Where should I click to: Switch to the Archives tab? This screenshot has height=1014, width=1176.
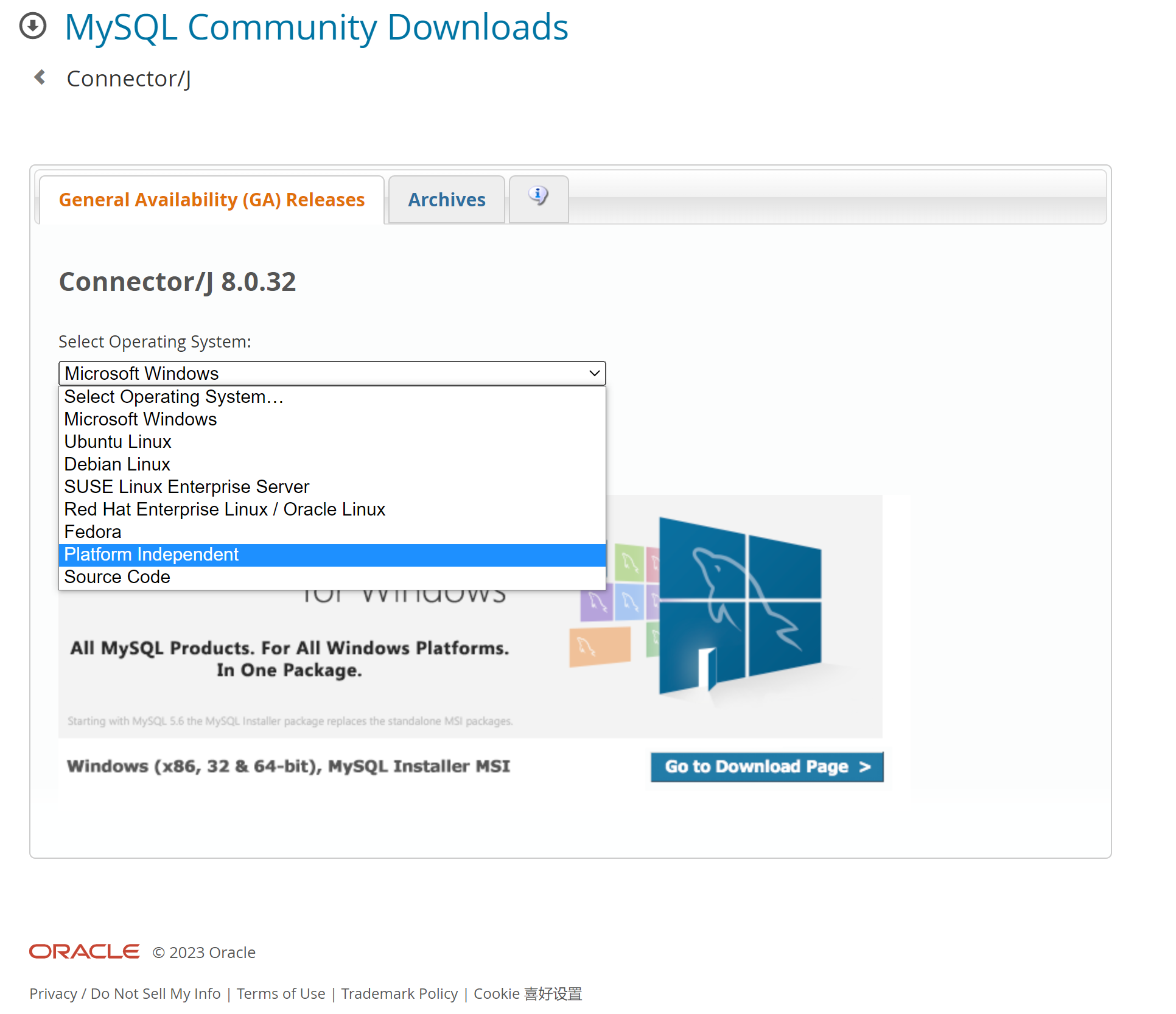pyautogui.click(x=447, y=200)
